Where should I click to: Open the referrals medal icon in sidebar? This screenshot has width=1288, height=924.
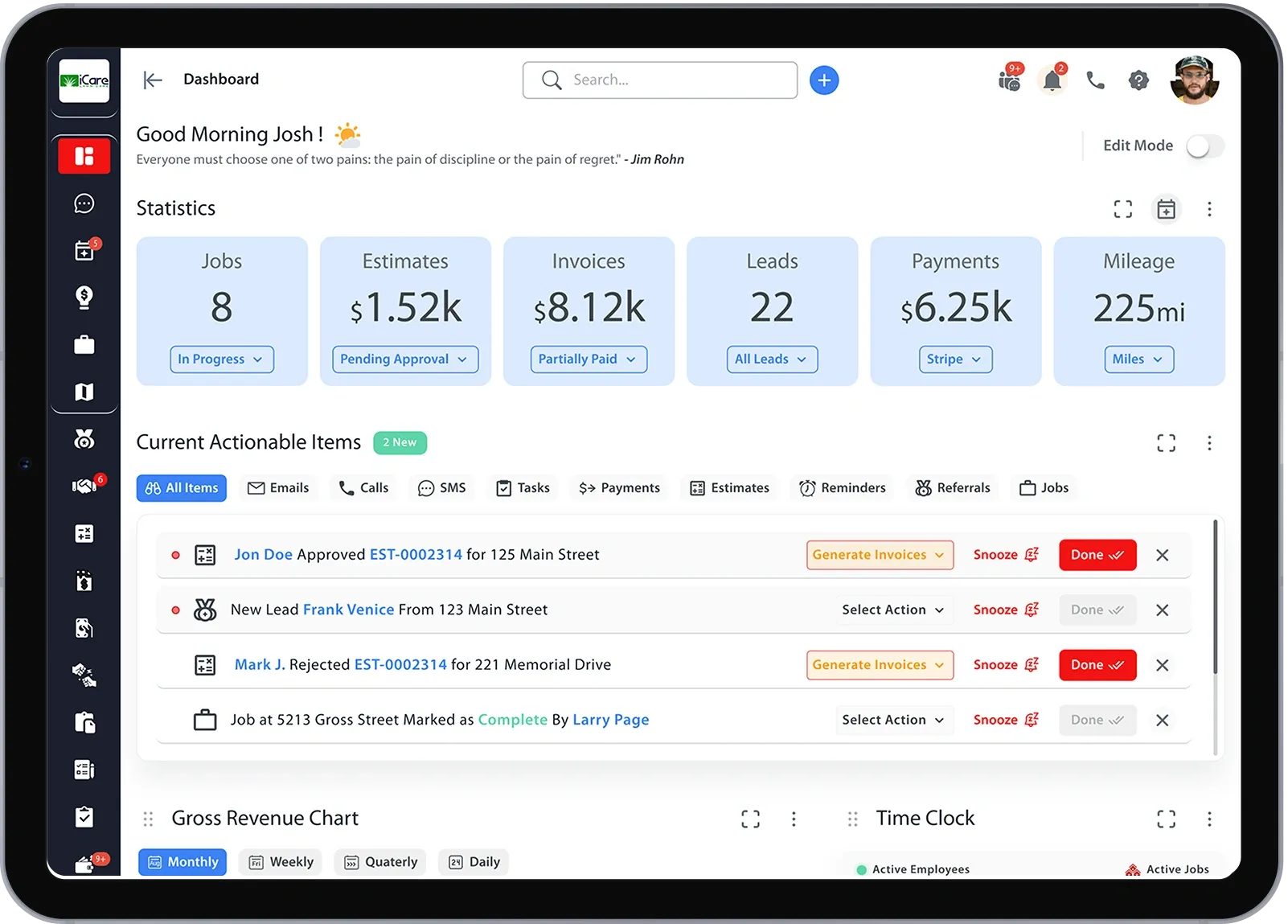coord(84,438)
